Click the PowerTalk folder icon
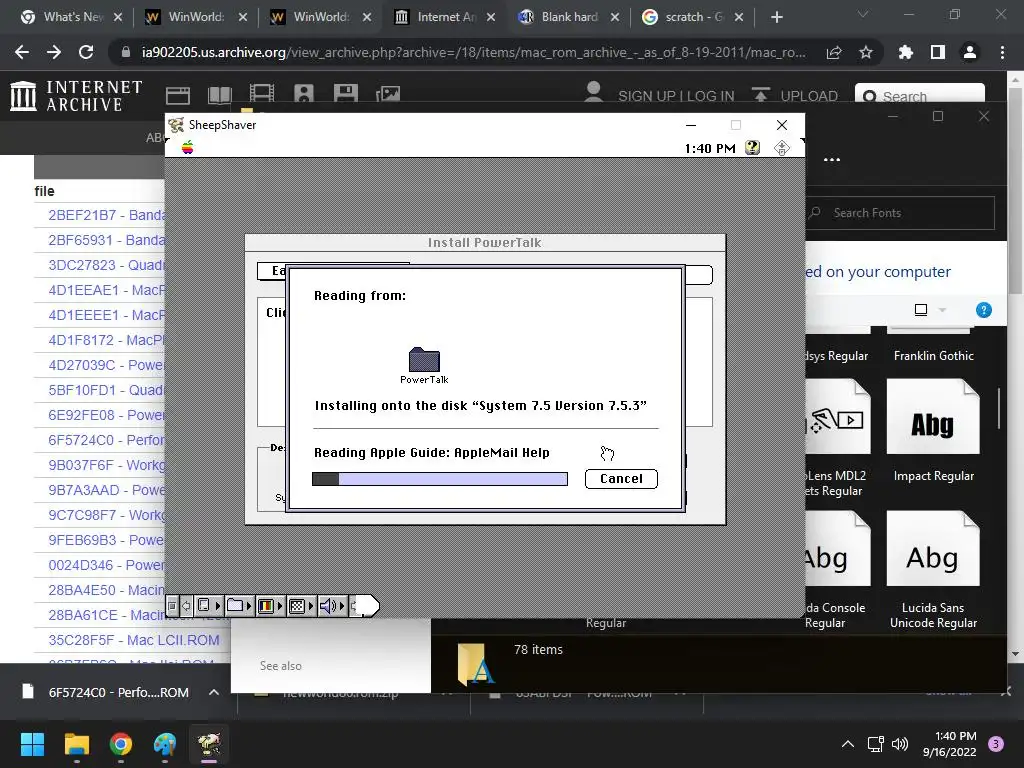 coord(424,360)
